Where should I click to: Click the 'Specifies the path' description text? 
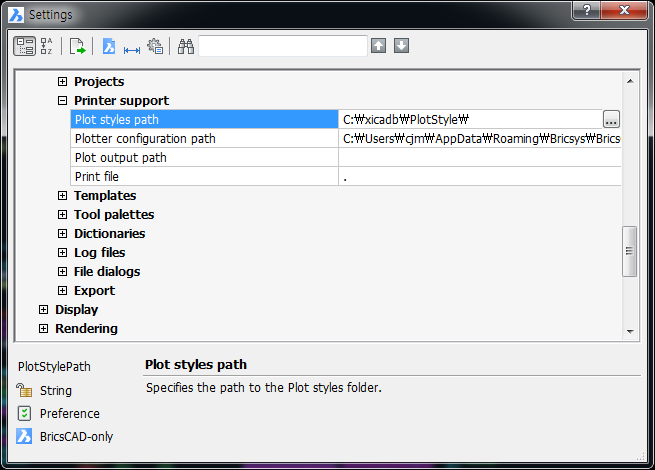click(x=264, y=387)
